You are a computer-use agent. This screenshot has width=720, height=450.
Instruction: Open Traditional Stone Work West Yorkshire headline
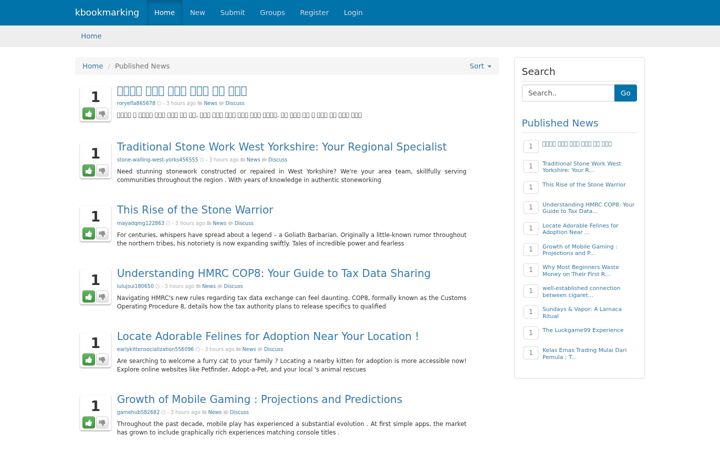281,147
